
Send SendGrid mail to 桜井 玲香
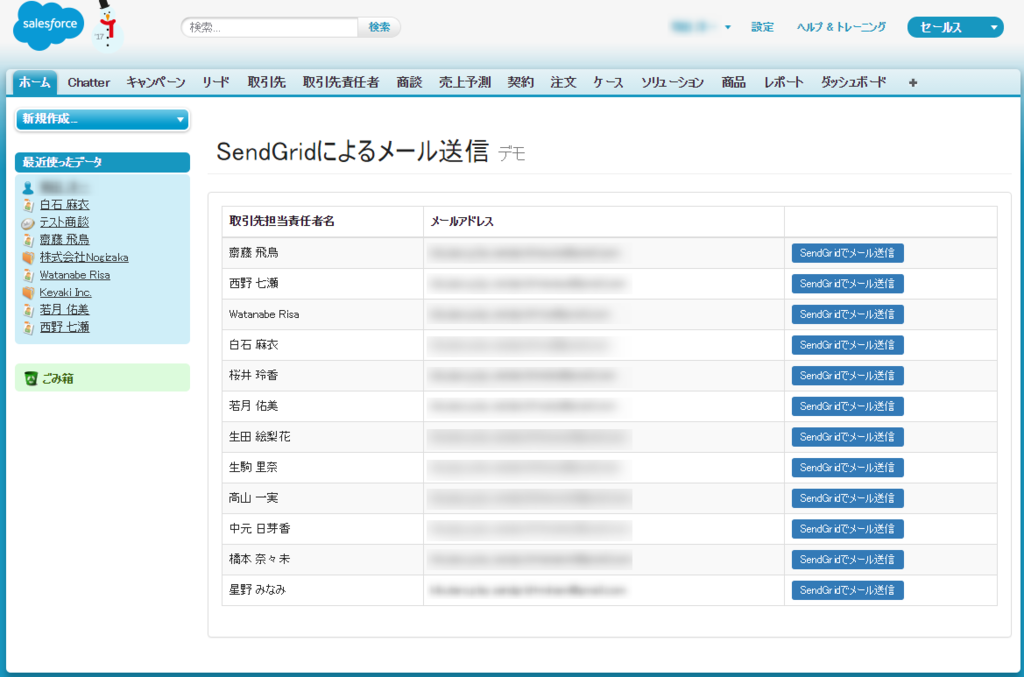[x=848, y=375]
